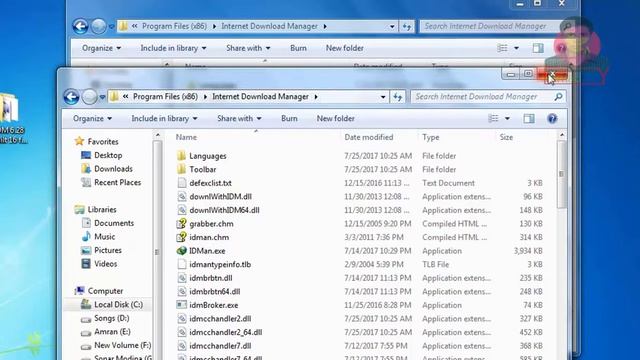The width and height of the screenshot is (640, 360).
Task: Click the magnifier icon in front search box
Action: point(558,97)
